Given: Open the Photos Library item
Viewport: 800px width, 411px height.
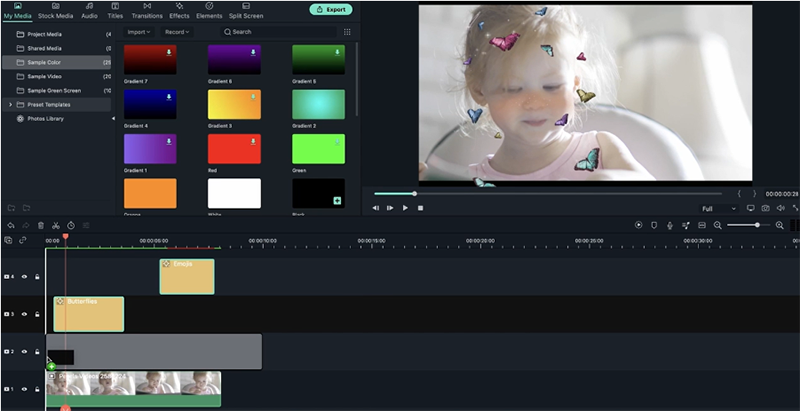Looking at the screenshot, I should 56,119.
